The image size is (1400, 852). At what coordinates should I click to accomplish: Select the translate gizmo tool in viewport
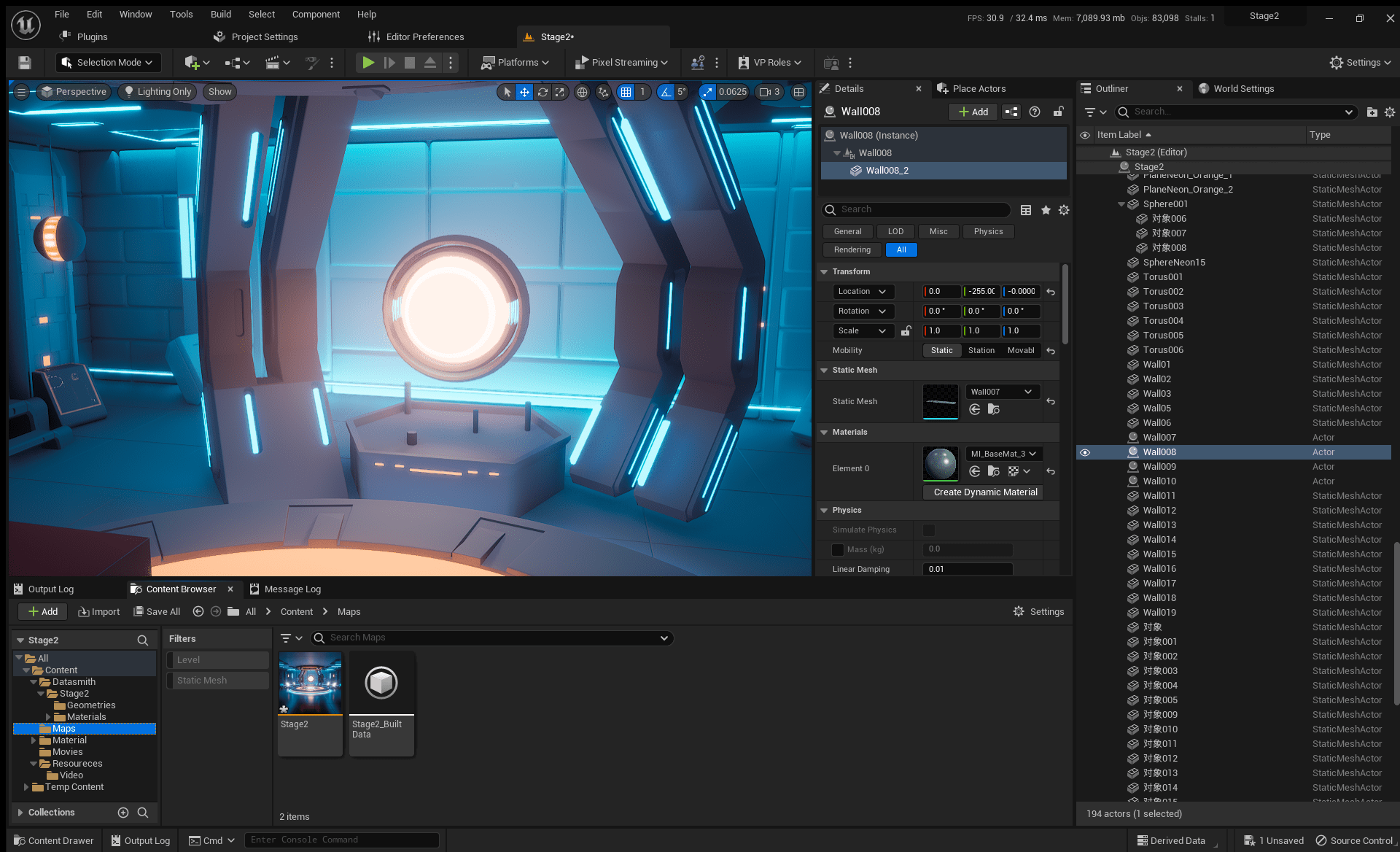click(524, 92)
